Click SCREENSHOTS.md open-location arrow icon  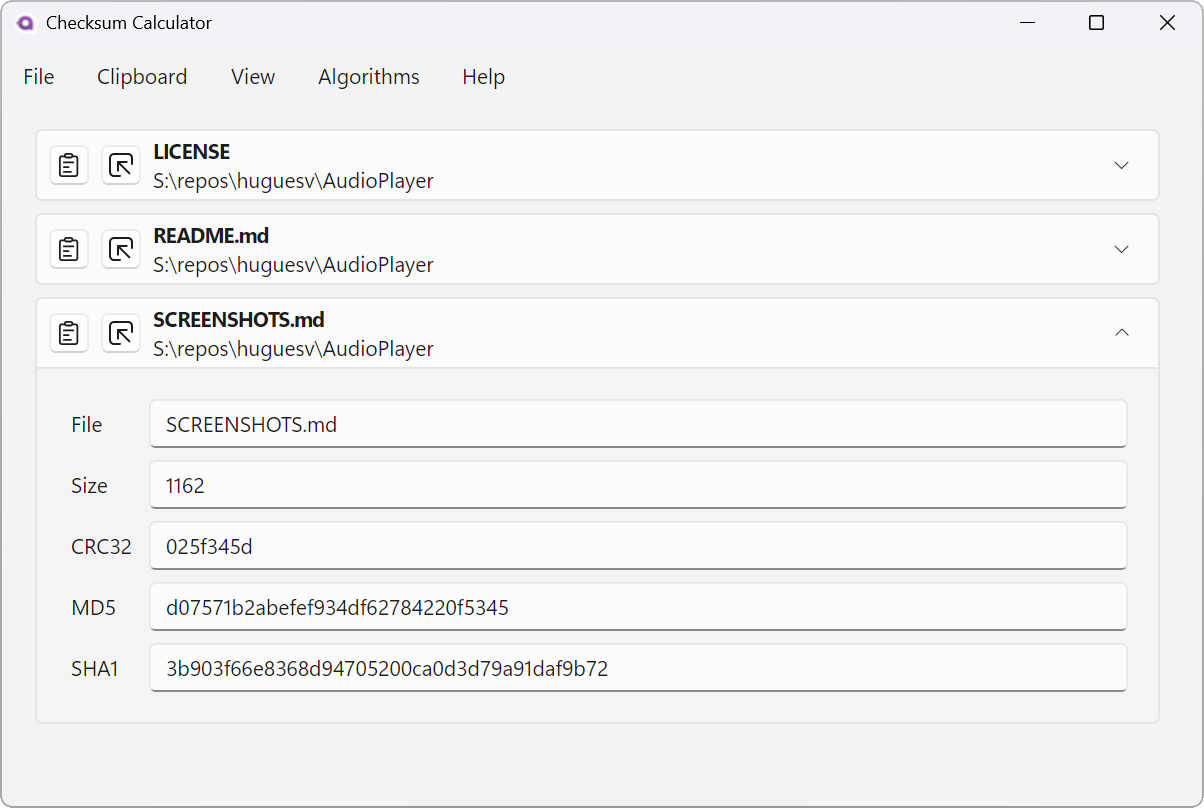121,333
